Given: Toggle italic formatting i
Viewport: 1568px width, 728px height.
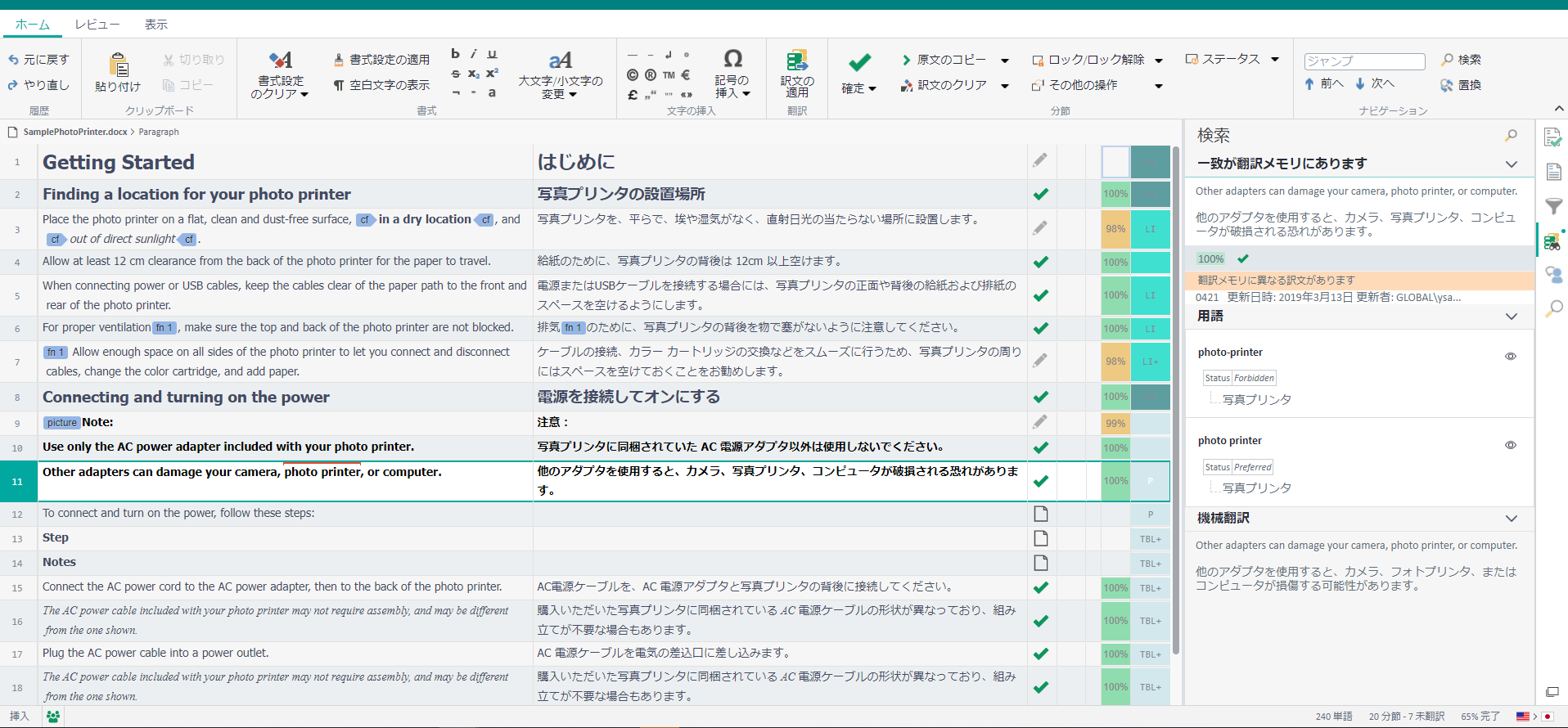Looking at the screenshot, I should click(474, 54).
